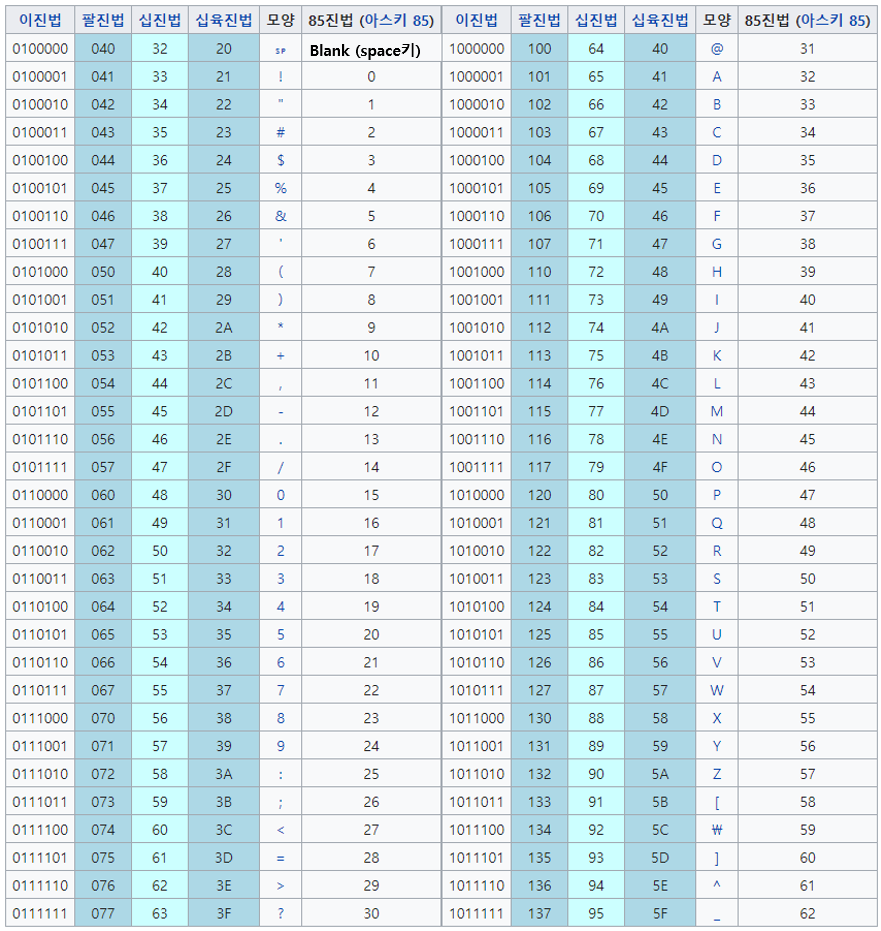Screen dimensions: 881x931
Task: Open the 이진법 header link above 1000000
Action: [x=477, y=20]
